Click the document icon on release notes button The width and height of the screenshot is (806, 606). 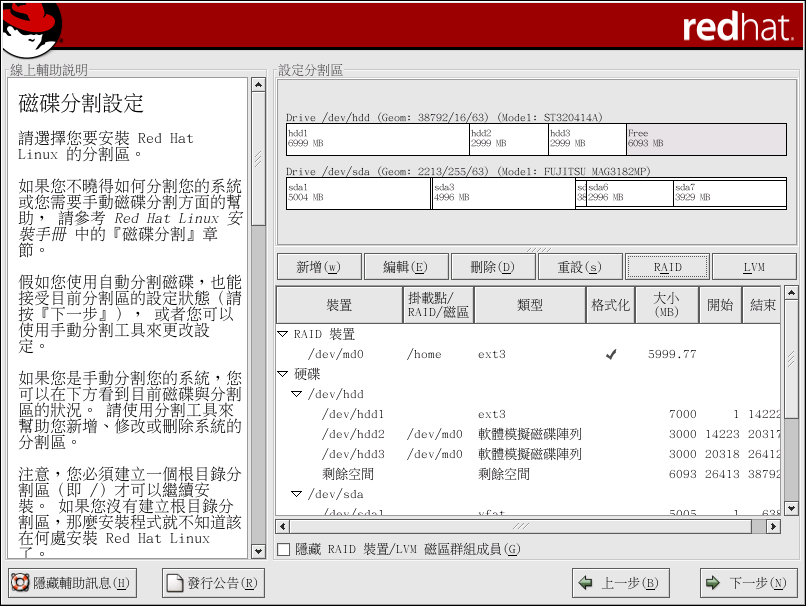pos(174,583)
